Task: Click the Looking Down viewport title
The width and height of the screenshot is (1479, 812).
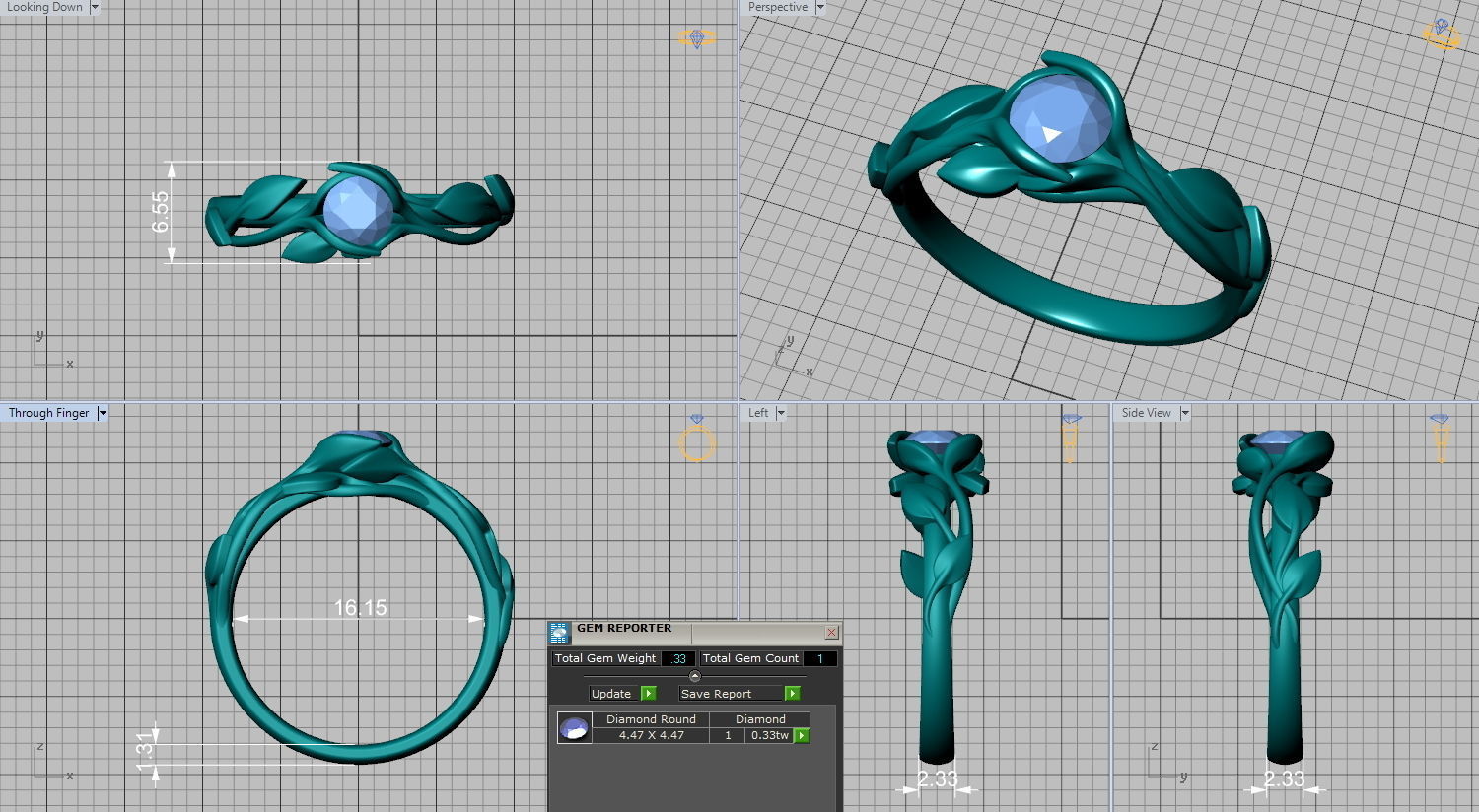Action: click(44, 7)
